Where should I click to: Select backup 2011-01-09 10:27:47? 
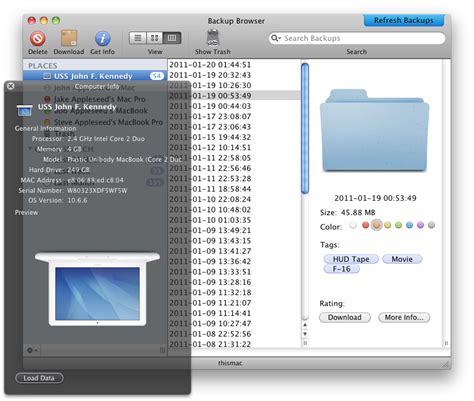[x=210, y=323]
